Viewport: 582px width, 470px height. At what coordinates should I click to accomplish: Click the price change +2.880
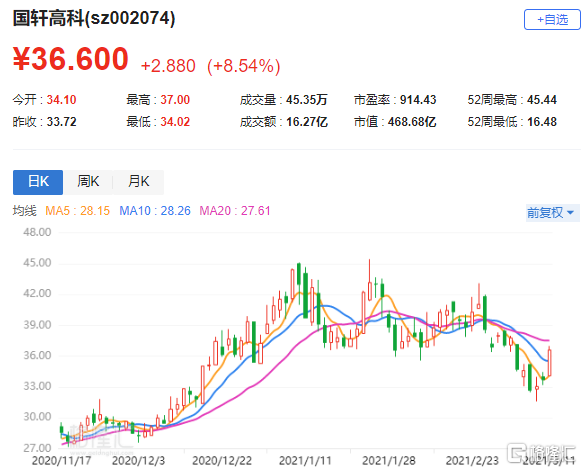click(x=168, y=66)
